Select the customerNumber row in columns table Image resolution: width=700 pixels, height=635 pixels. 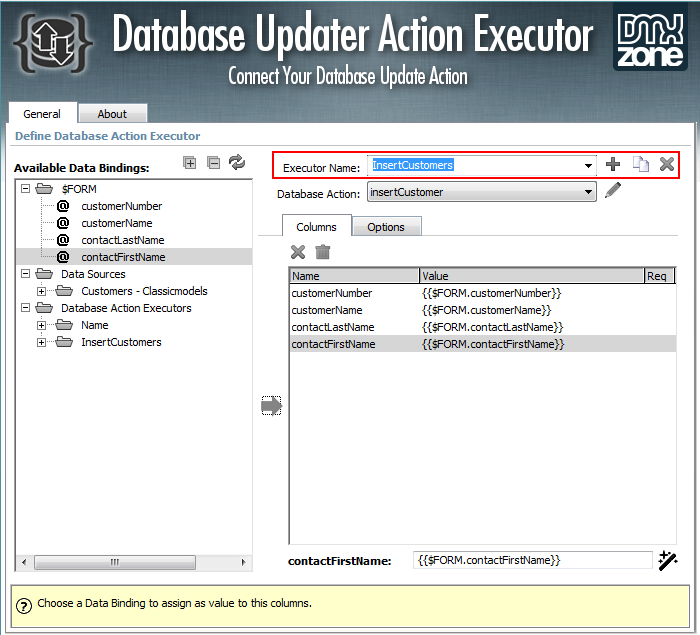482,293
